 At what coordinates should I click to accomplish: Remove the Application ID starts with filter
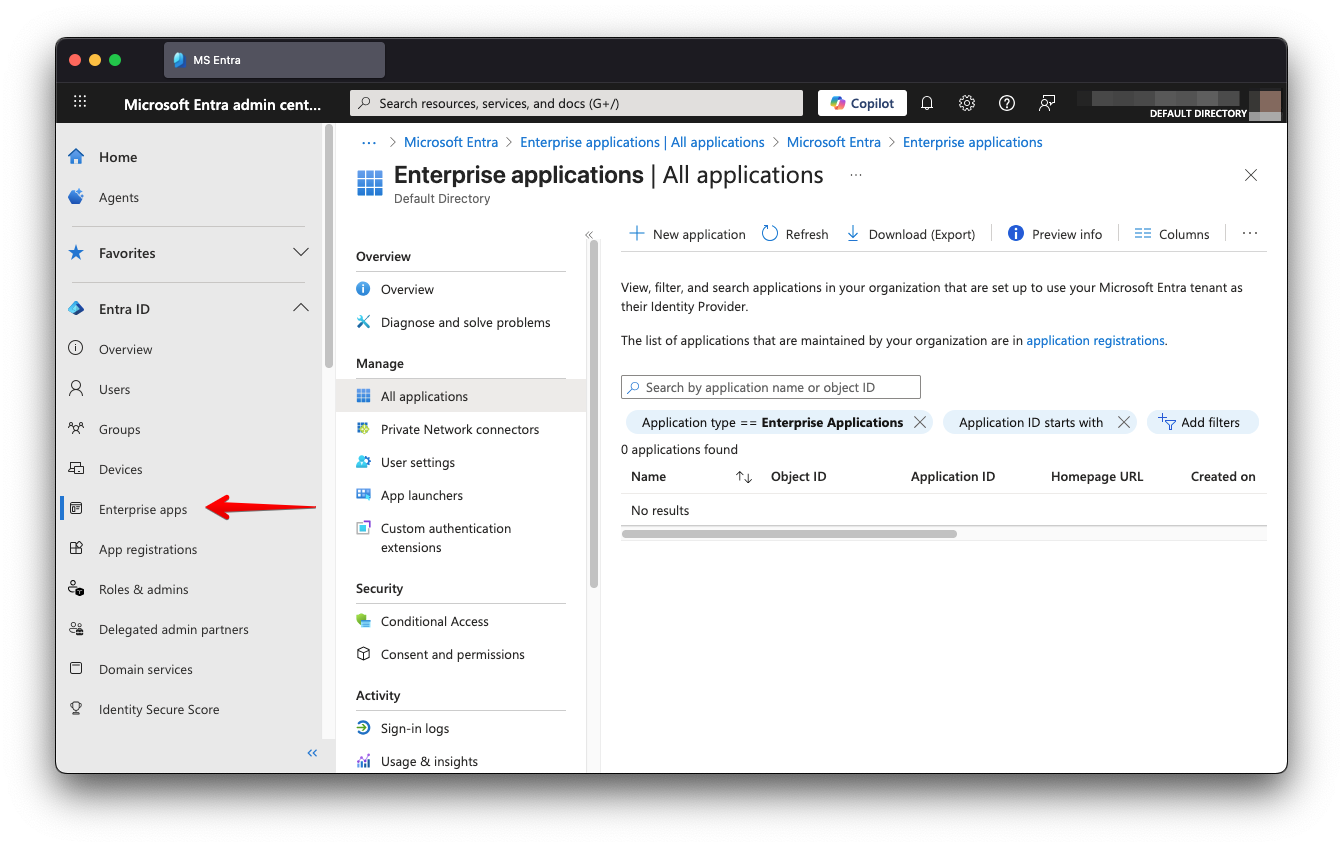coord(1124,422)
